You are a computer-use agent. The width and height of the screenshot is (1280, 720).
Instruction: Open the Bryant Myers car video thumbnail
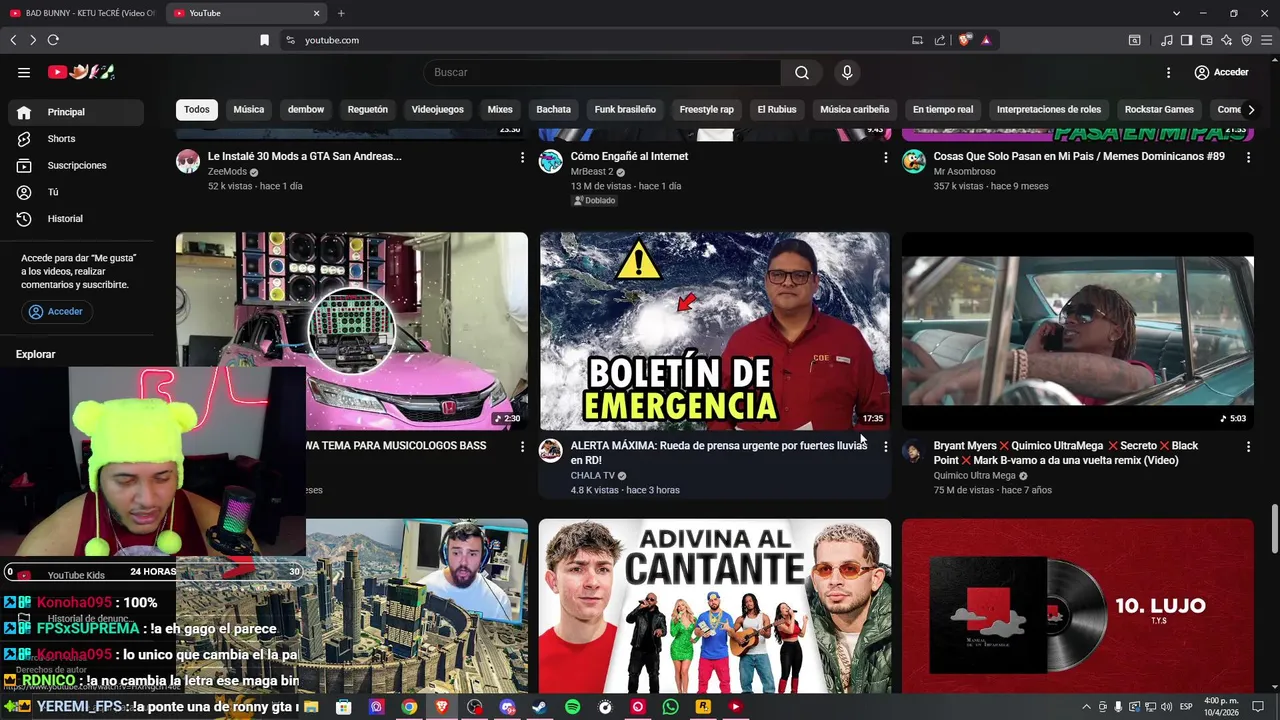[1077, 331]
